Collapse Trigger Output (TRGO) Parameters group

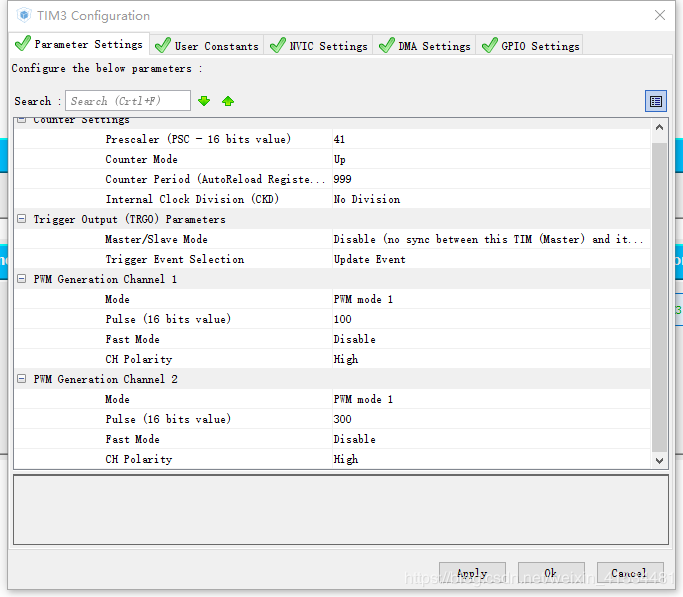(x=21, y=219)
